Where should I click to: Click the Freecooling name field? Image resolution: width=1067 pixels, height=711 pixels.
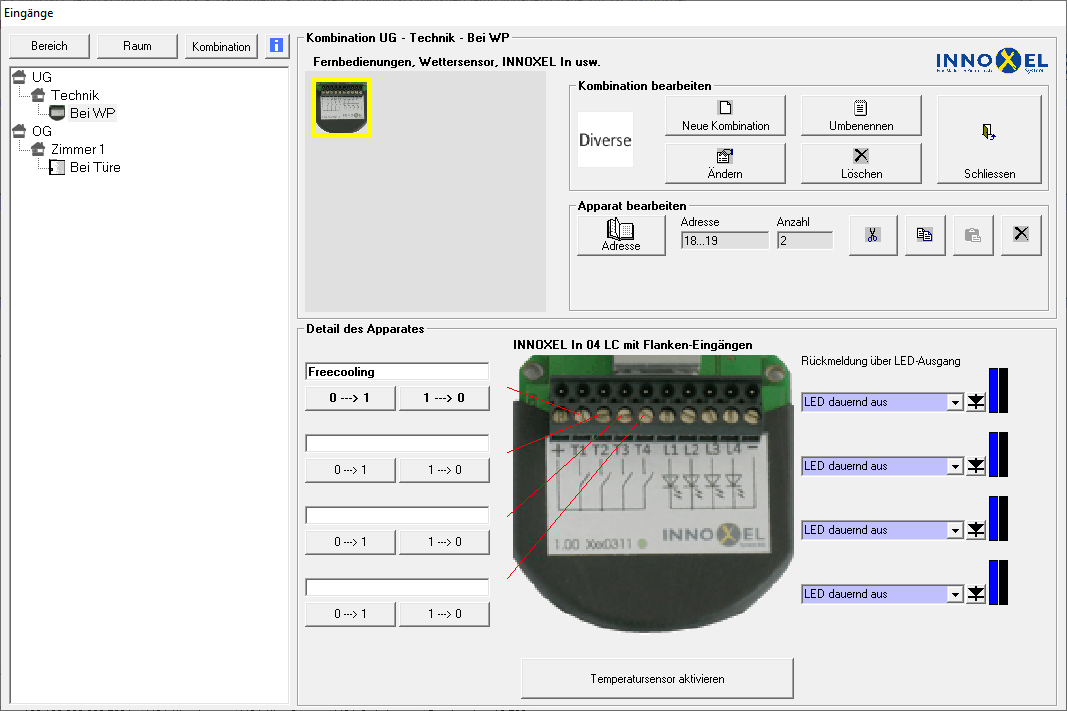click(x=397, y=371)
